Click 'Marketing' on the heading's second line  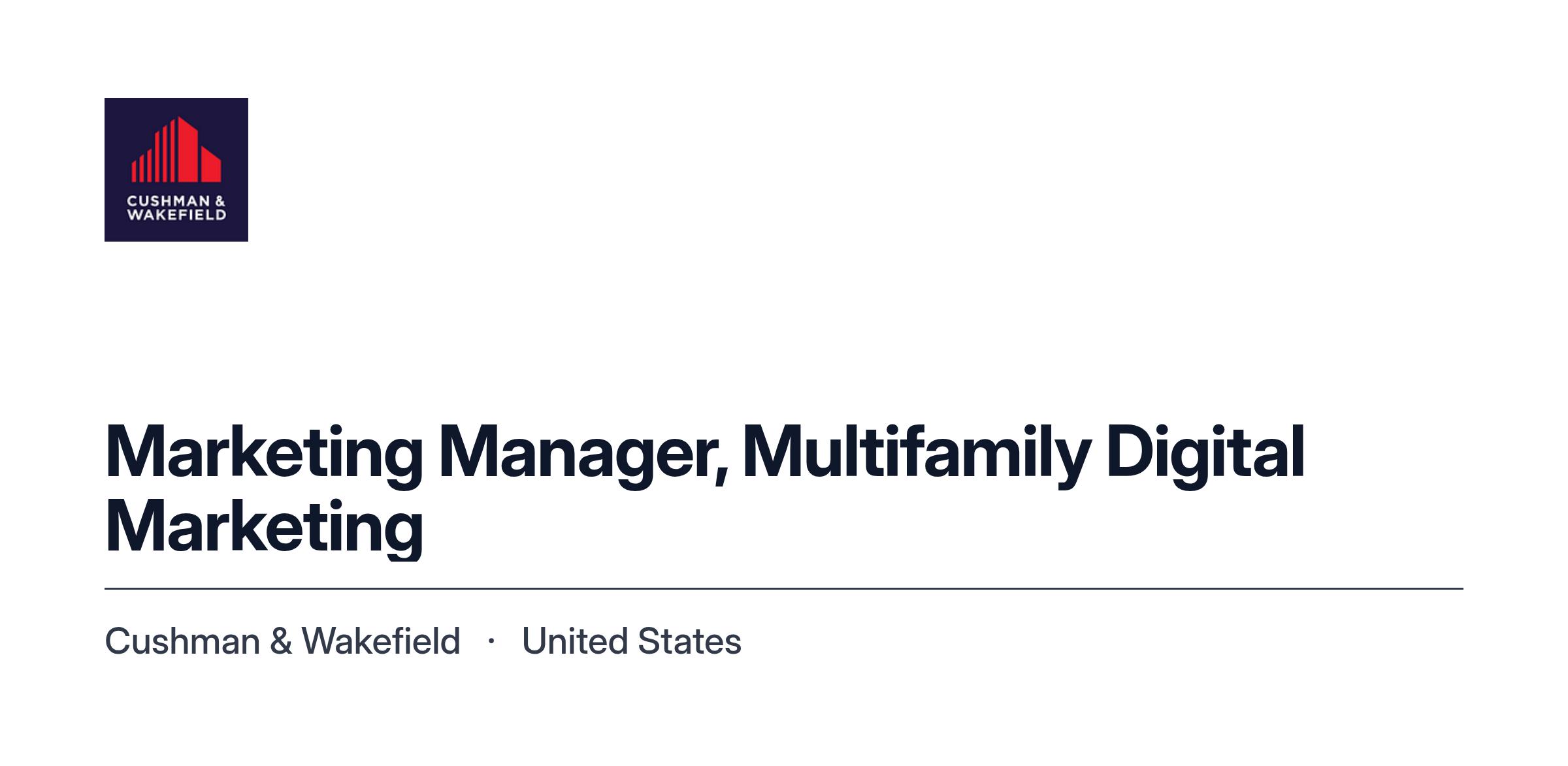tap(264, 528)
